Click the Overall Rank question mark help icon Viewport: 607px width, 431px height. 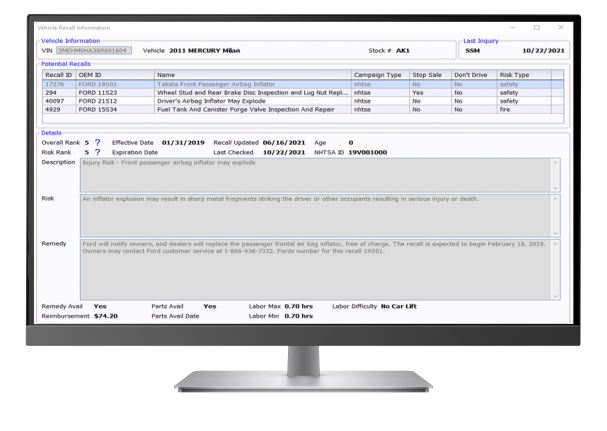tap(98, 143)
